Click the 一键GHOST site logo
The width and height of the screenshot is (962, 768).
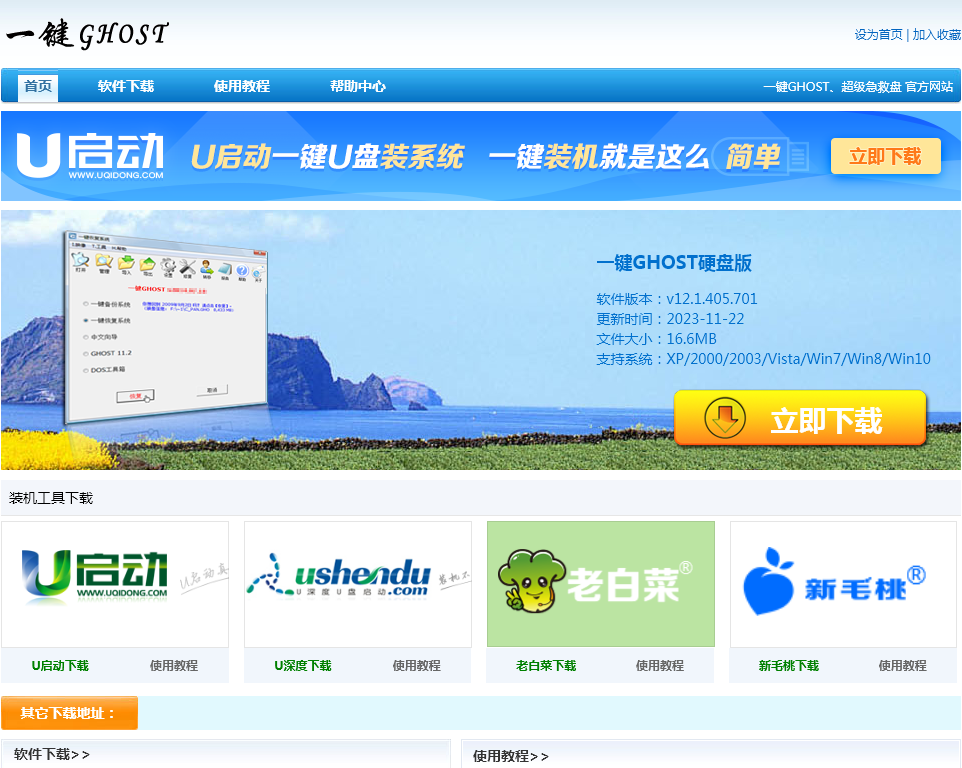[x=87, y=34]
